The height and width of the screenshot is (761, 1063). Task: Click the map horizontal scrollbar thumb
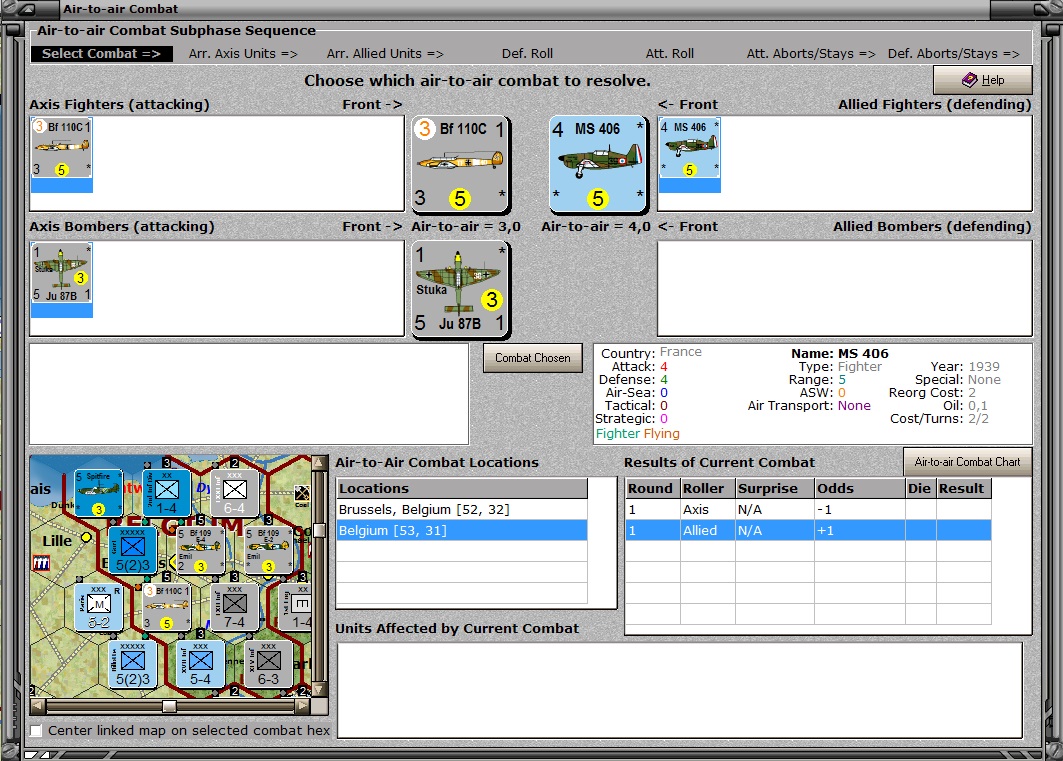click(169, 706)
